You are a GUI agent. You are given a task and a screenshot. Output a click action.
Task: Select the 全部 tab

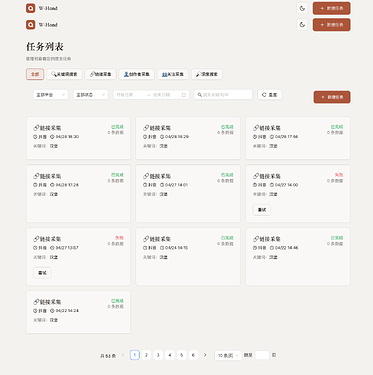[35, 74]
